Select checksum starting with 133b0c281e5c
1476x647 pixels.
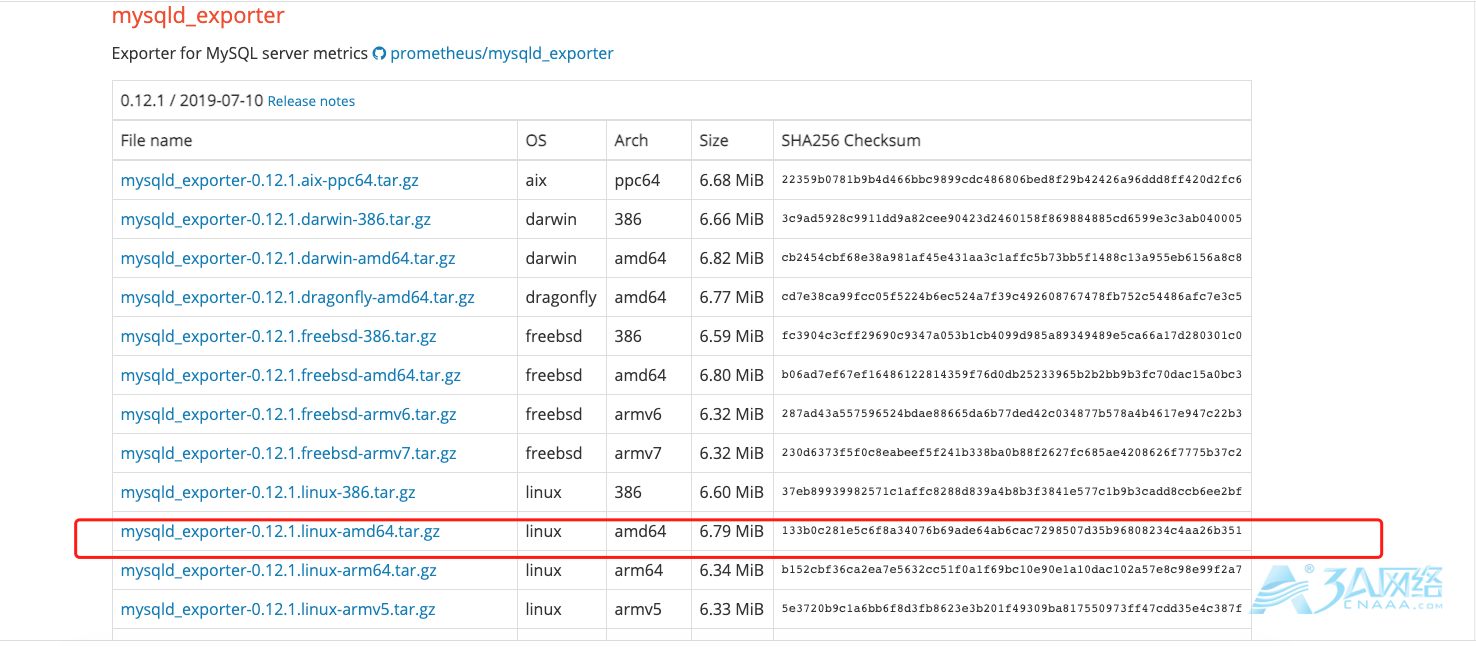1011,531
